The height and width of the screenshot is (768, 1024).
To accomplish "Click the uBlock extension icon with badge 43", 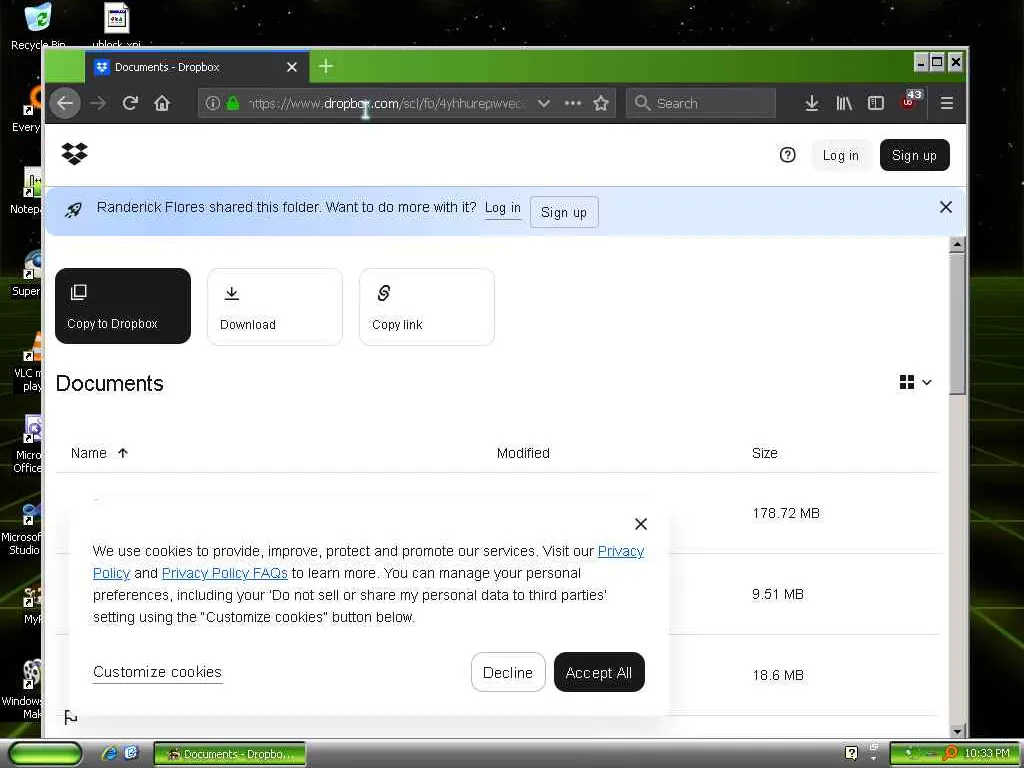I will 911,100.
